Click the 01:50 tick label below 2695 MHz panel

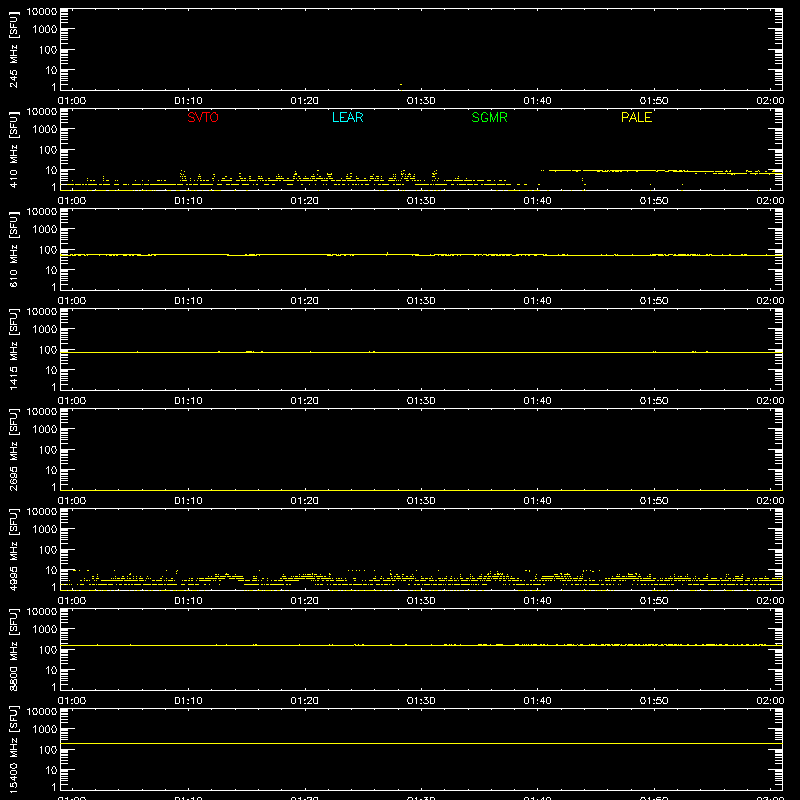coord(654,501)
